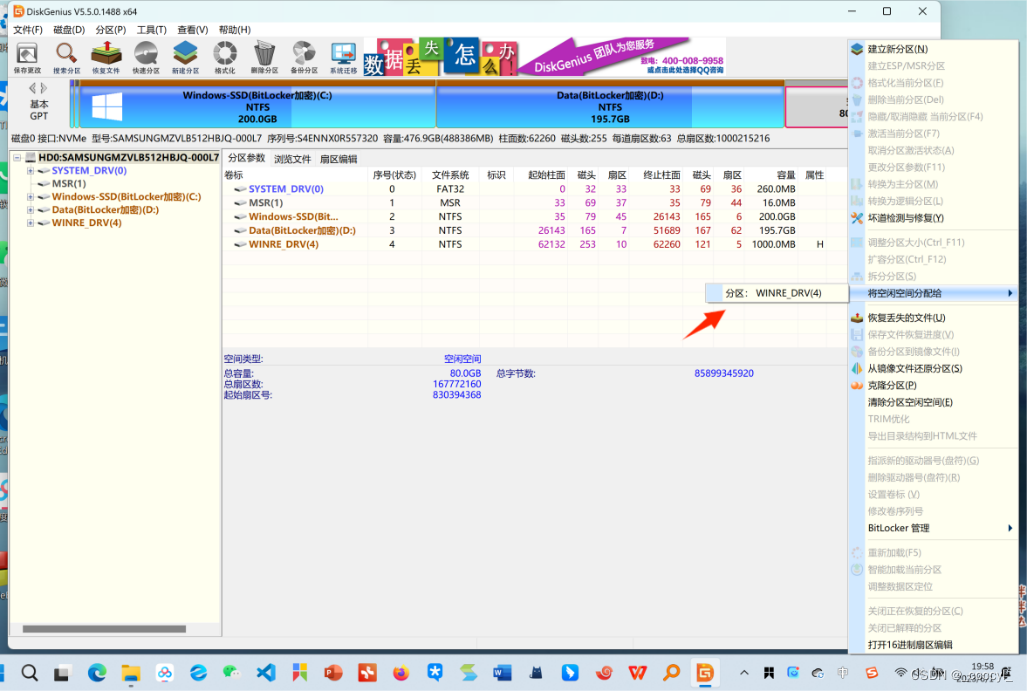Open the 帮助(H) menu
Screen dimensions: 1028x692
tap(234, 29)
